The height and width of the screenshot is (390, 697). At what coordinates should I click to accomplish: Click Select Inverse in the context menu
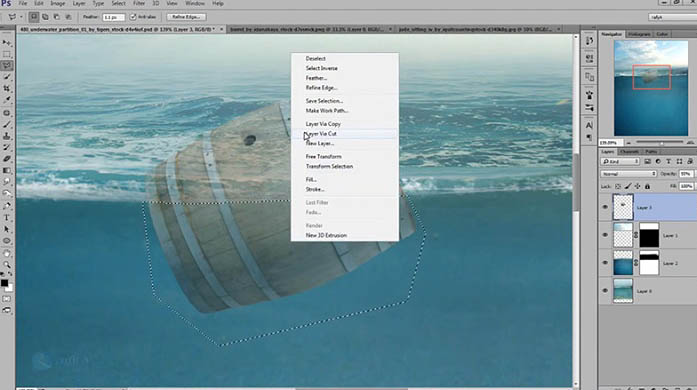click(x=321, y=68)
